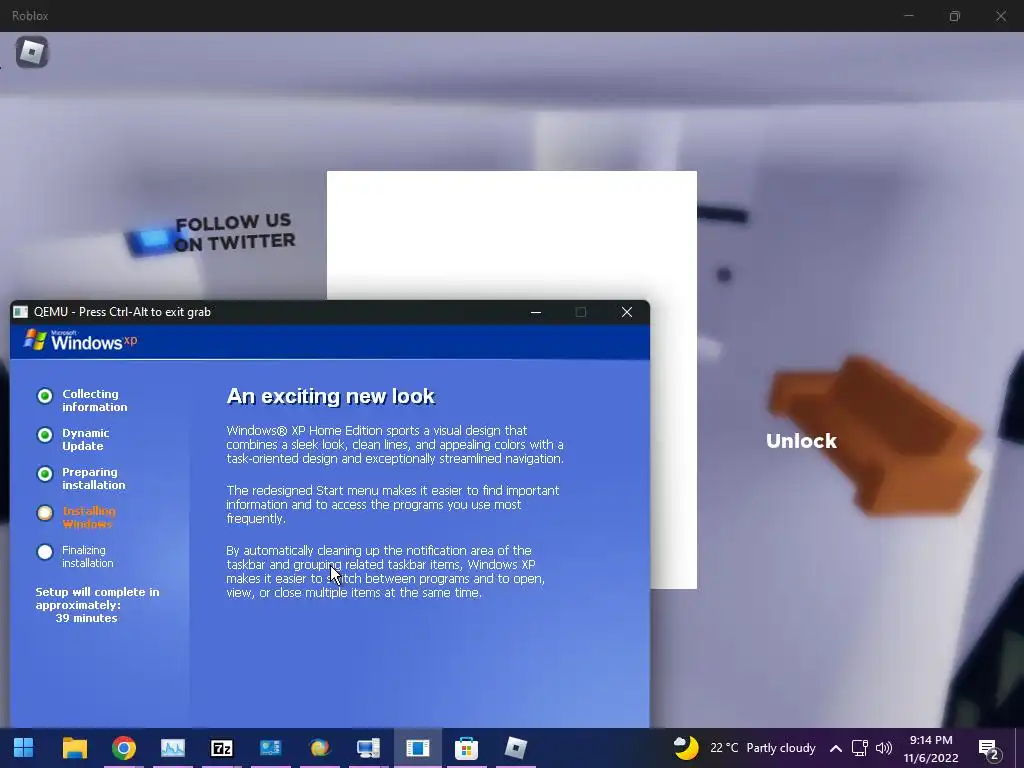Switch to the active QEMU taskbar icon
Image resolution: width=1024 pixels, height=768 pixels.
417,748
